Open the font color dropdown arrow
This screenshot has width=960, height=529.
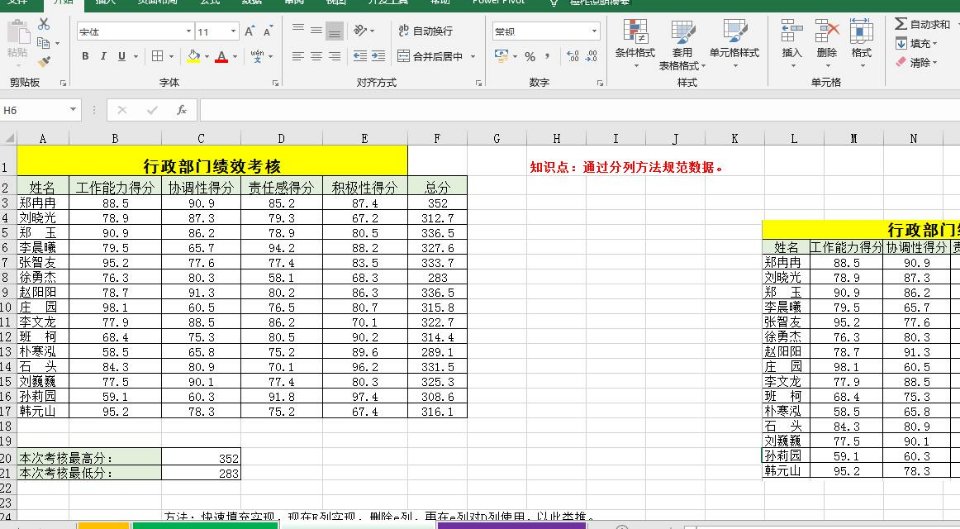[235, 56]
